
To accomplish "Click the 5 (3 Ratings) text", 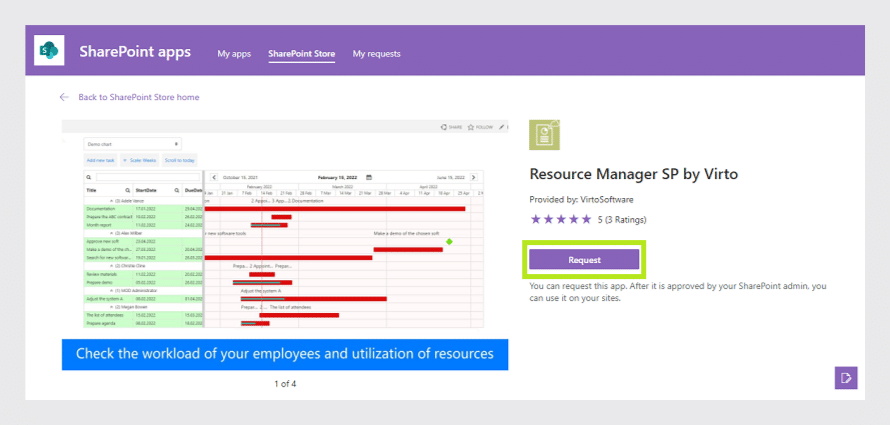I will pos(622,220).
